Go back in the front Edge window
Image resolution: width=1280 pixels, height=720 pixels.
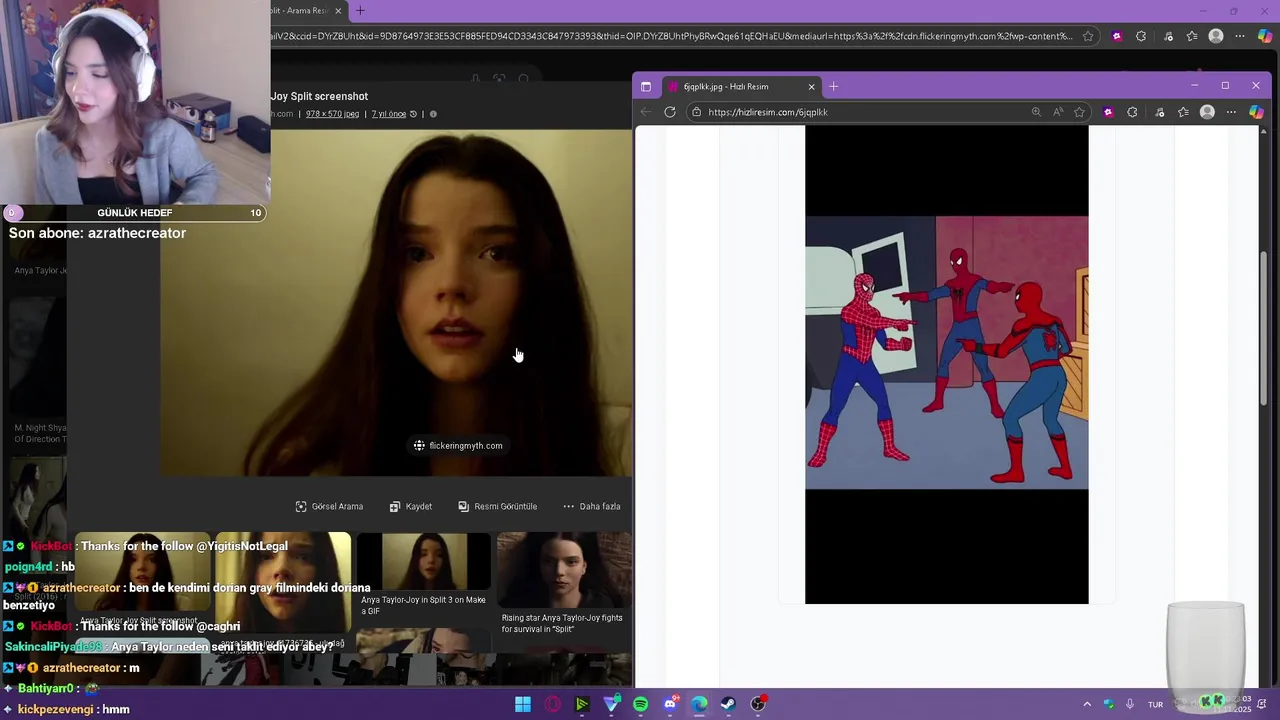point(646,112)
